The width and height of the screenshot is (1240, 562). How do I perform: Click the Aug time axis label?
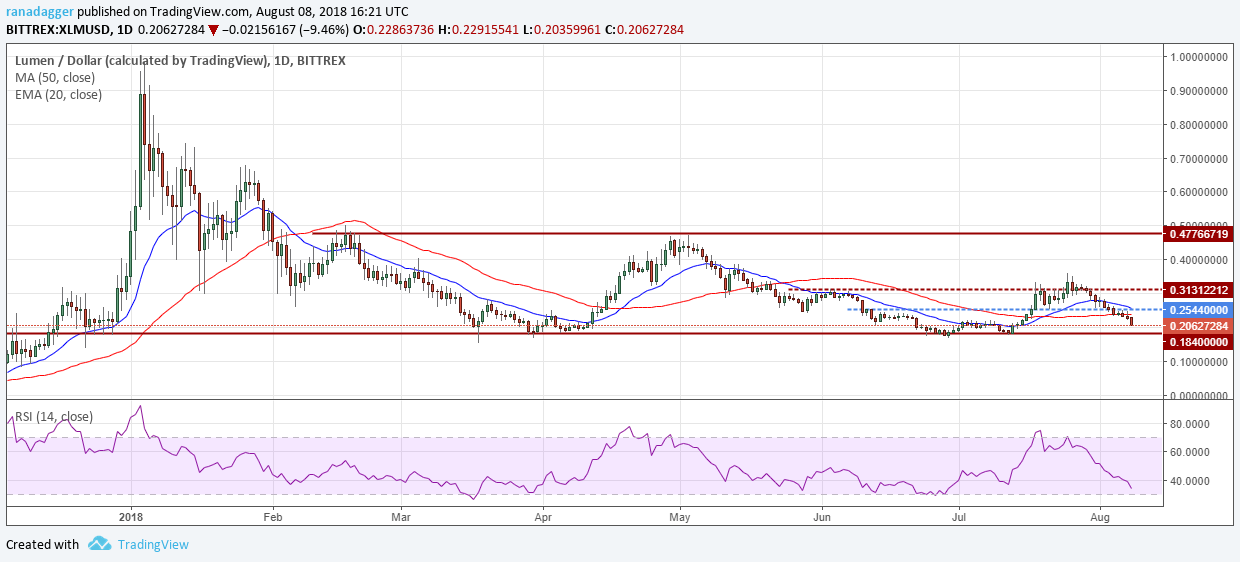tap(1099, 517)
